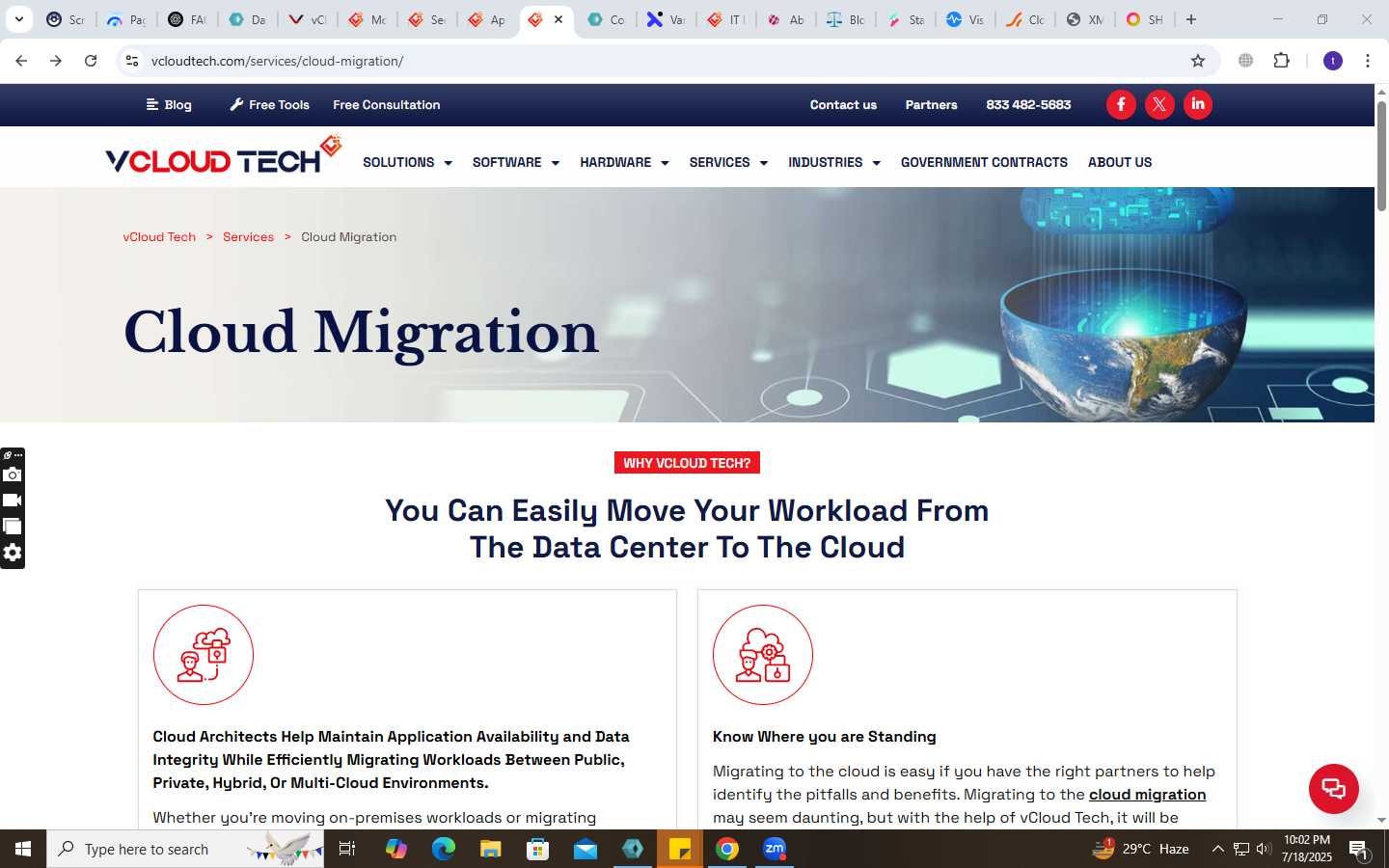
Task: Click the screenshot camera icon in side widget
Action: coord(13,475)
